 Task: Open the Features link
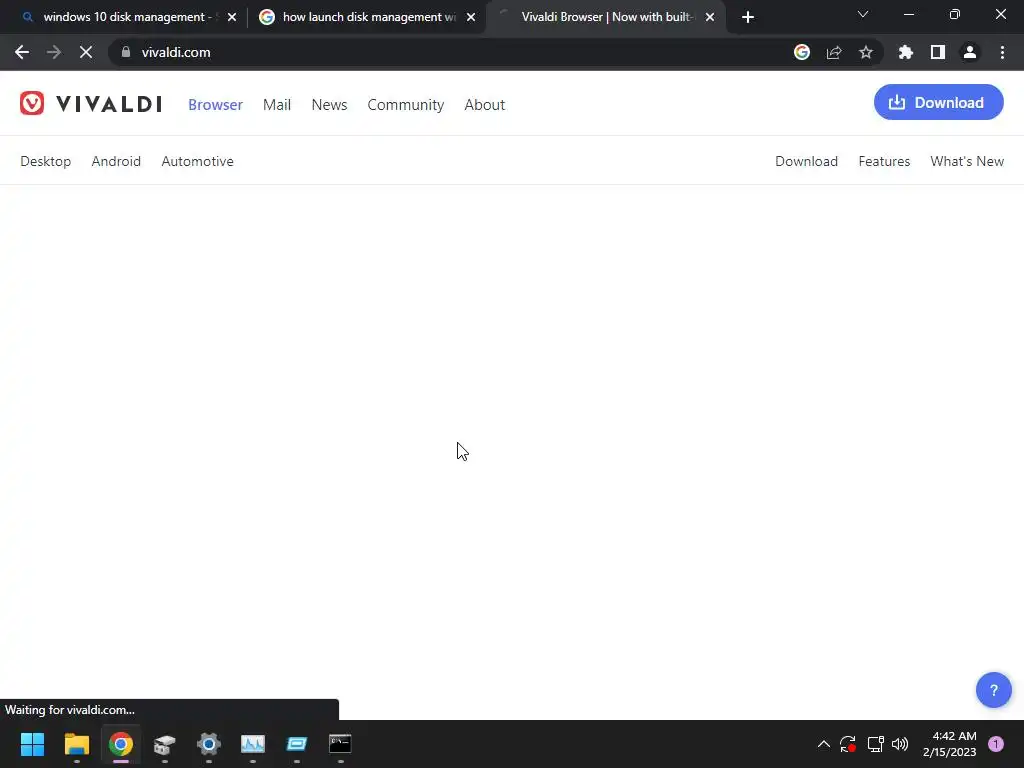(x=884, y=161)
